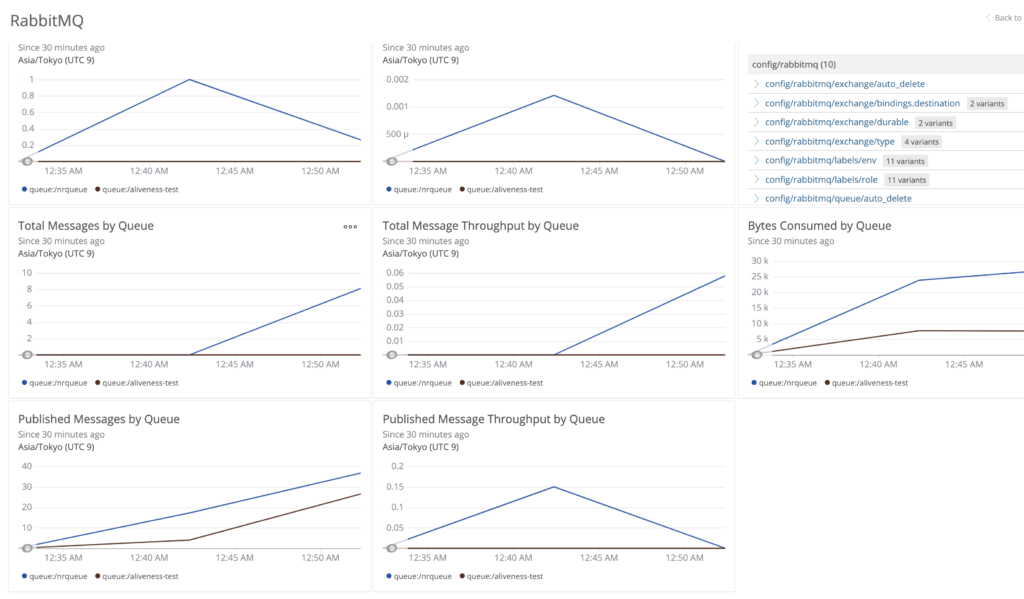Expand the config/rabbitmq/queue/auto_delete row chevron
The width and height of the screenshot is (1024, 599).
[756, 198]
